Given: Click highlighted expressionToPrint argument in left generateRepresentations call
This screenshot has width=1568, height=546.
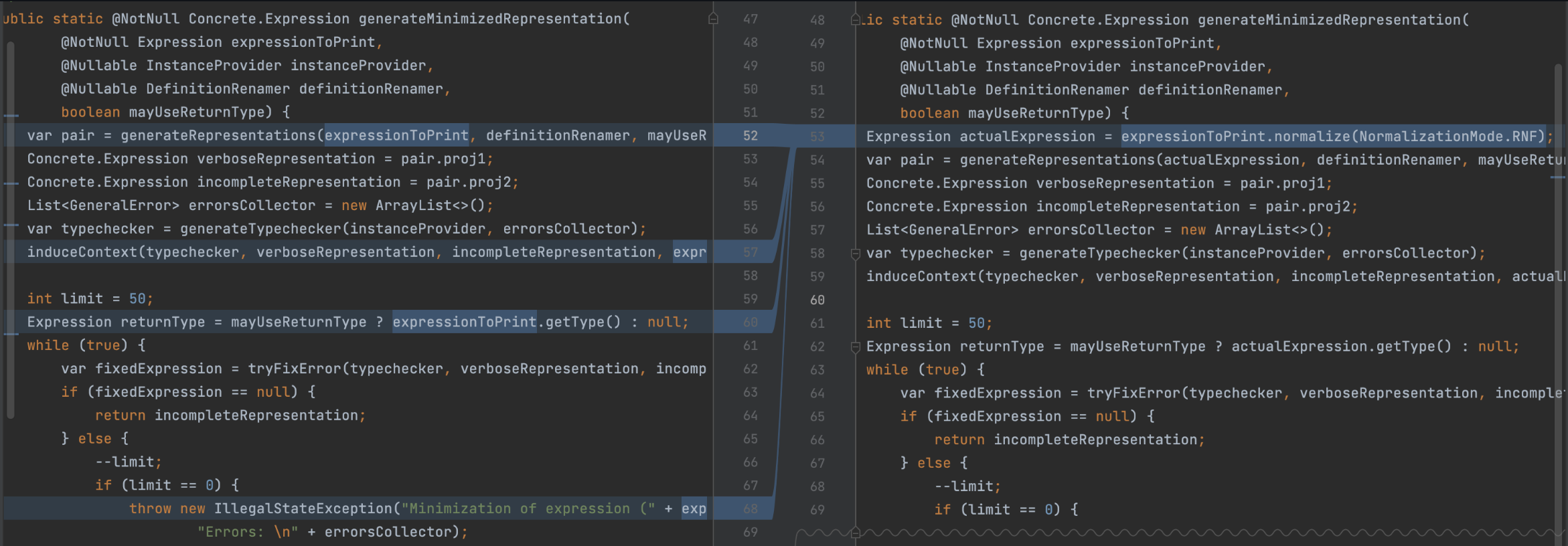Looking at the screenshot, I should (397, 135).
